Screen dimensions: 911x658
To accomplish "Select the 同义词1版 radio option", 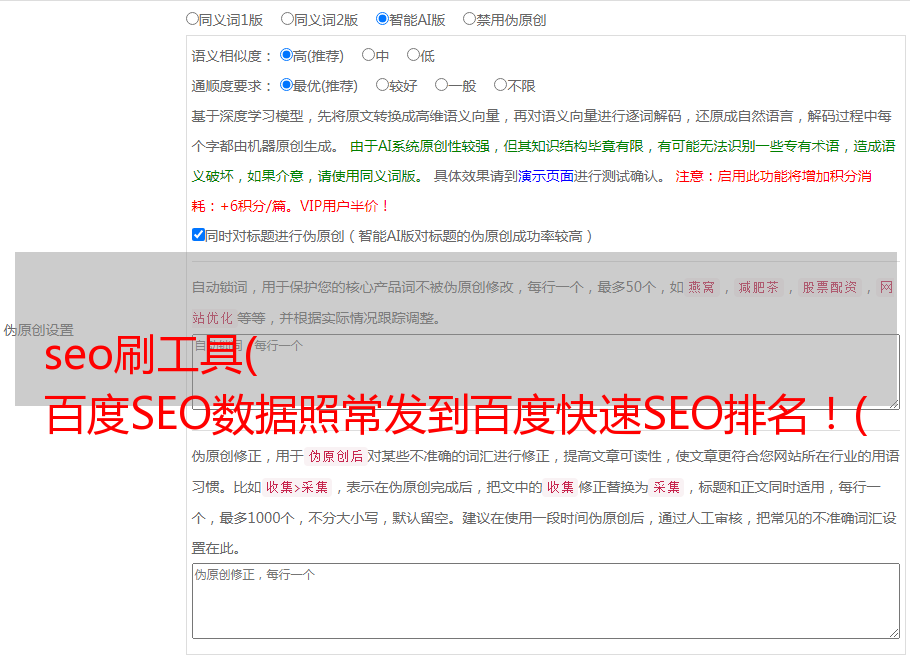I will coord(192,19).
